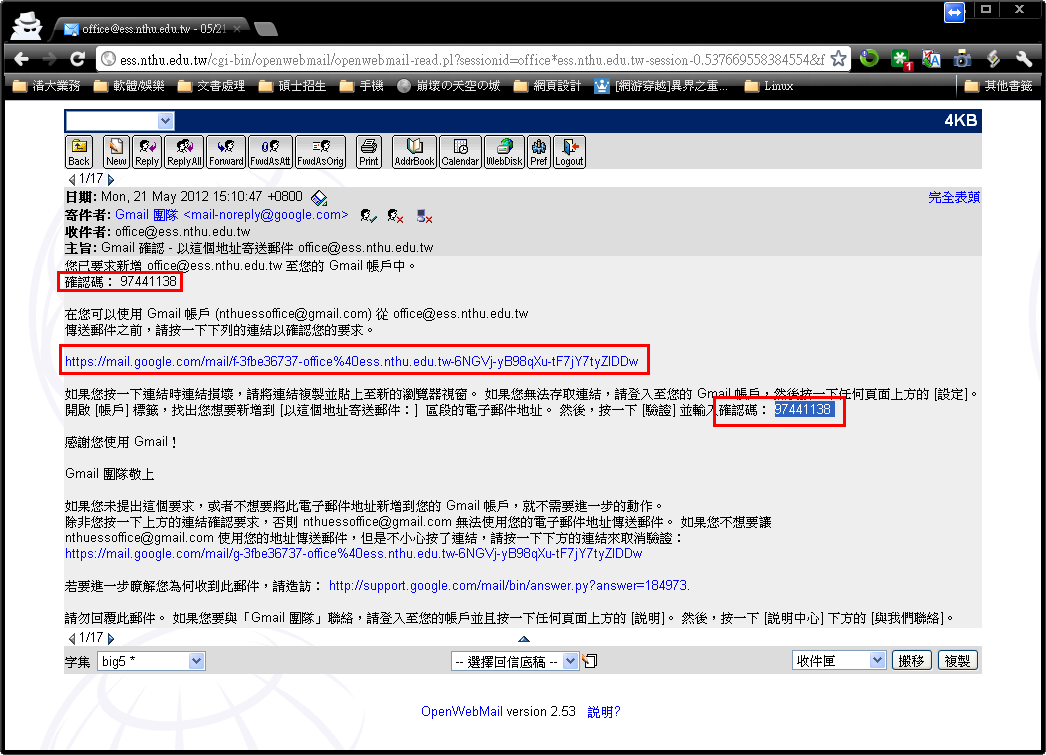This screenshot has height=755, width=1046.
Task: Open the 清大業務 bookmark folder
Action: click(x=47, y=86)
